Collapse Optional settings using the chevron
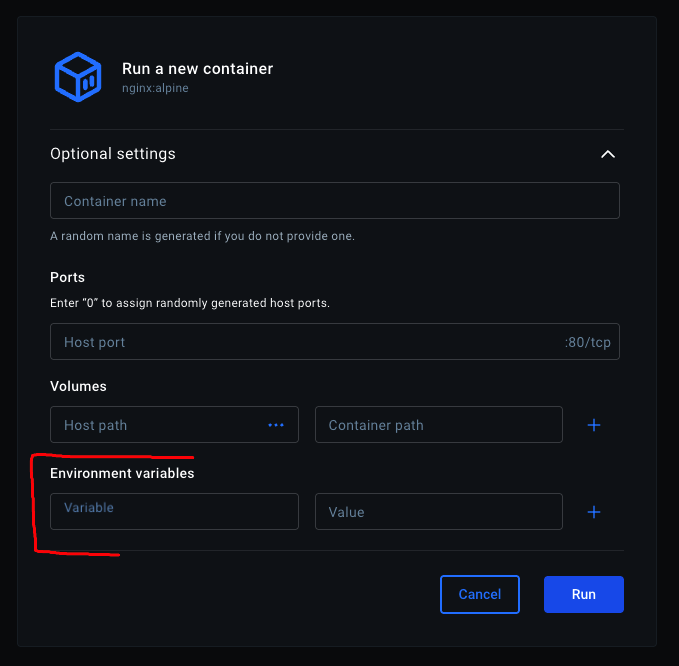Screen dimensions: 679x666 (607, 154)
